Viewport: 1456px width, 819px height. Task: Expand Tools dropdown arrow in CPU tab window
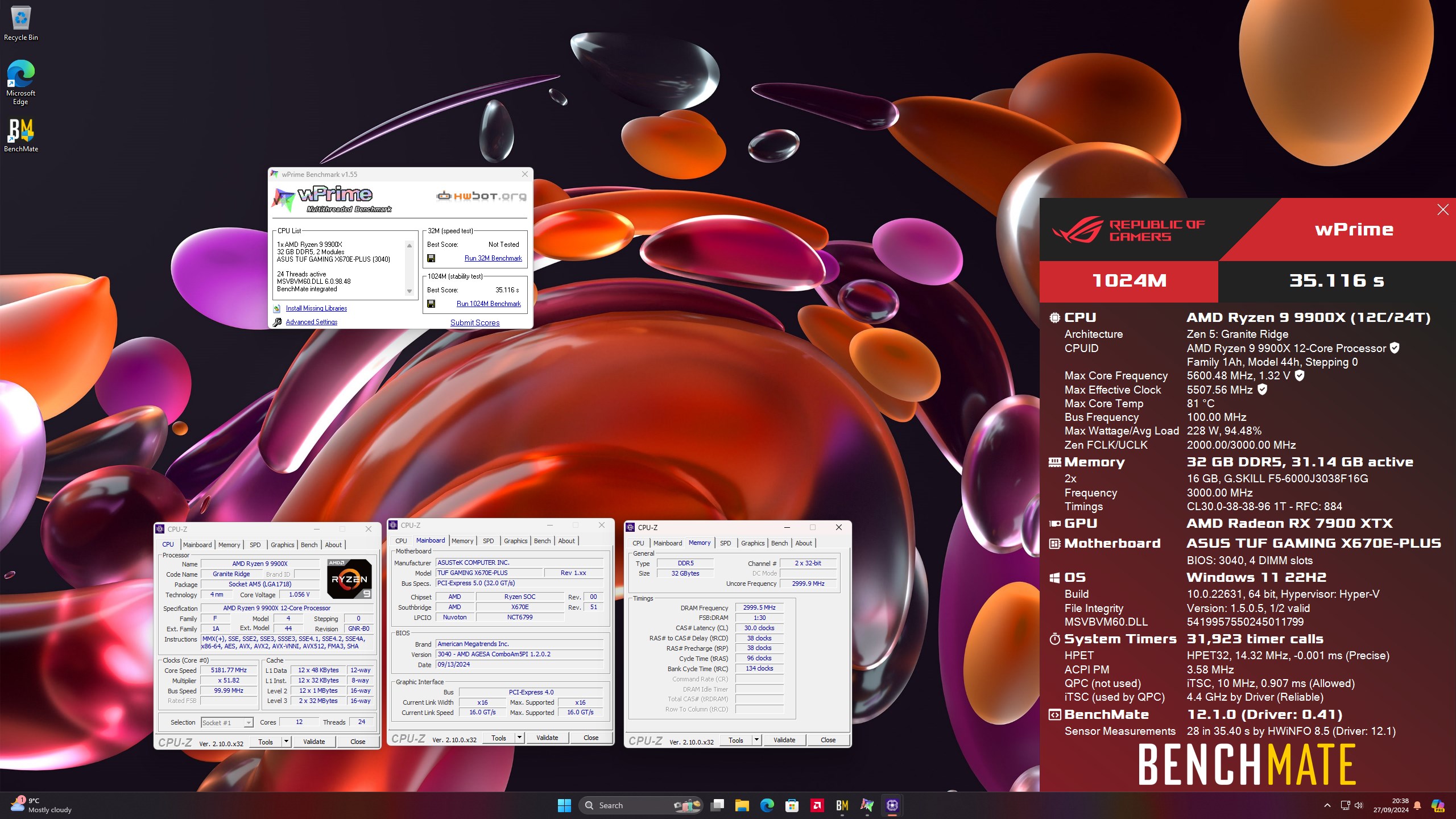coord(286,742)
